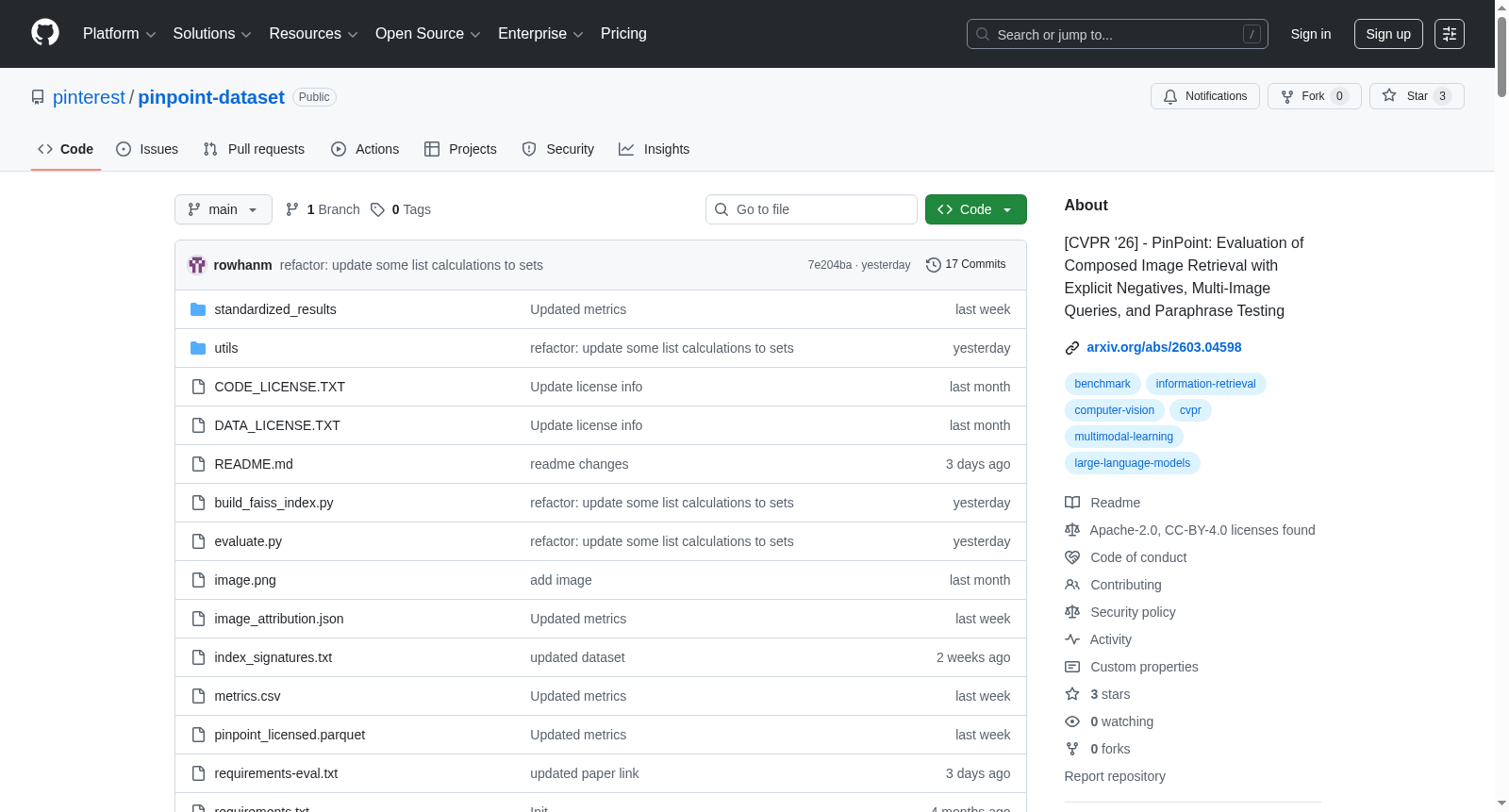Click the commit history clock icon
This screenshot has height=812, width=1509.
tap(934, 265)
